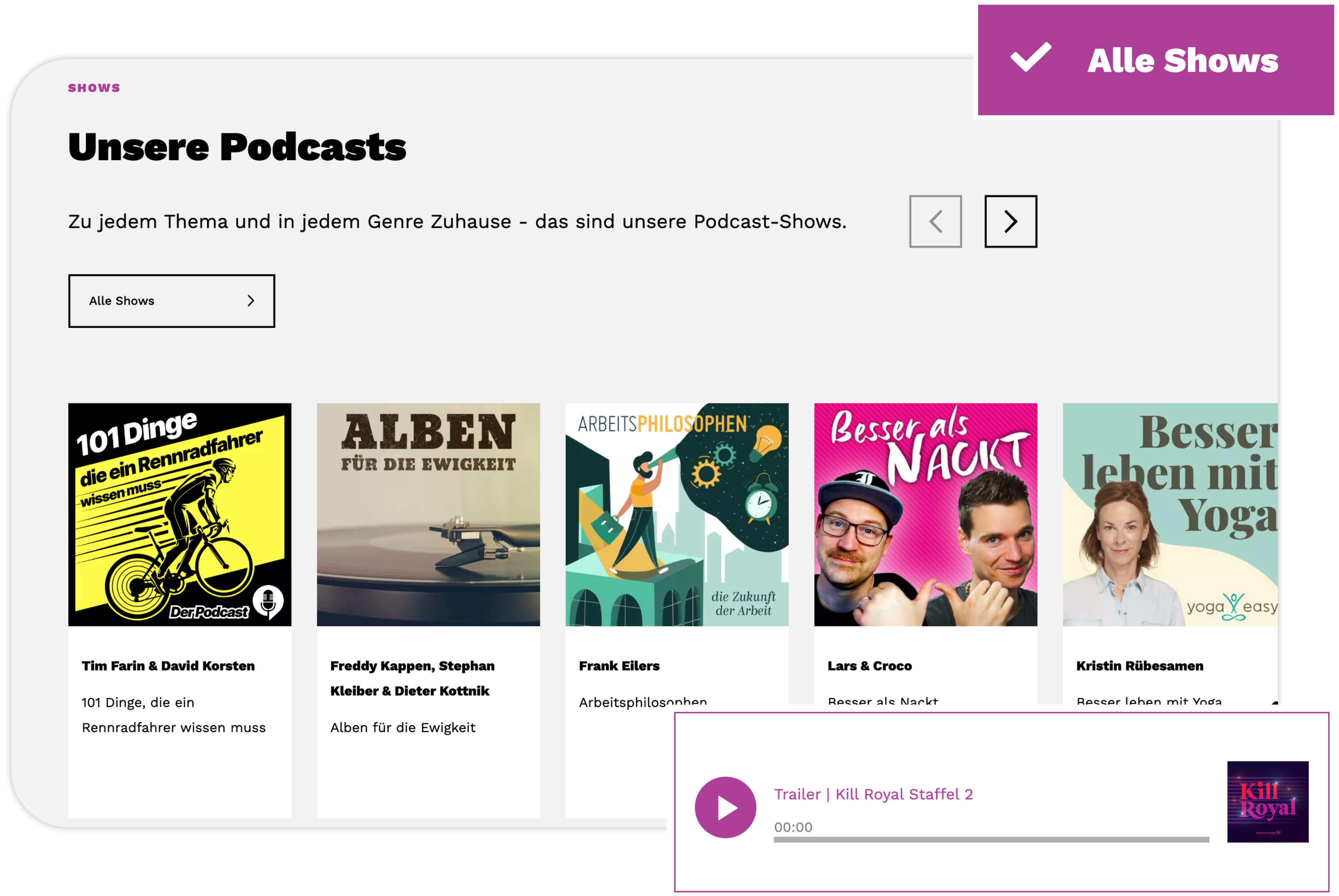
Task: Click the Tim Farin & David Korsten name
Action: pyautogui.click(x=168, y=666)
